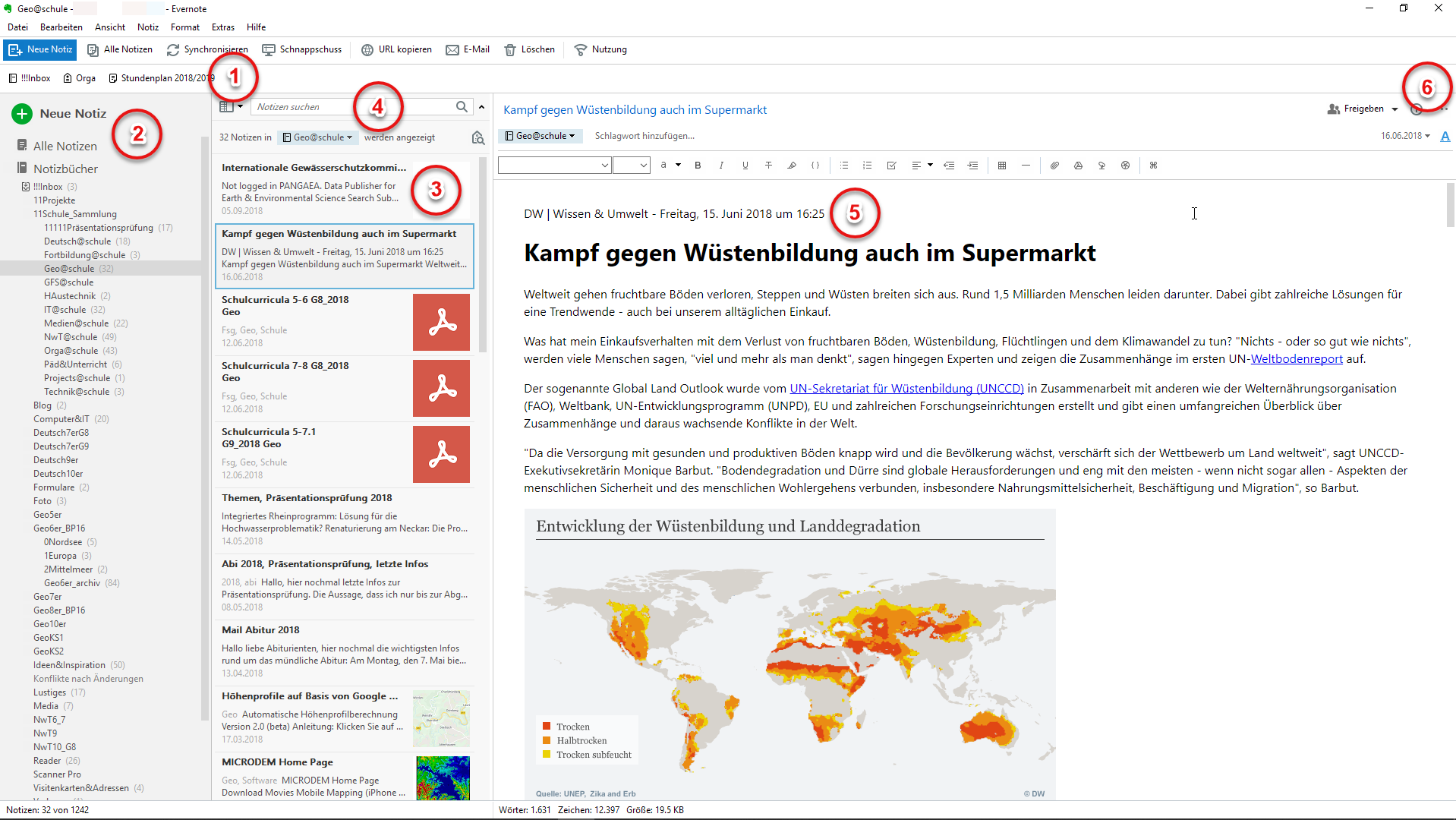The height and width of the screenshot is (820, 1456).
Task: Click the Alle Notizen icon in the sidebar
Action: click(22, 145)
